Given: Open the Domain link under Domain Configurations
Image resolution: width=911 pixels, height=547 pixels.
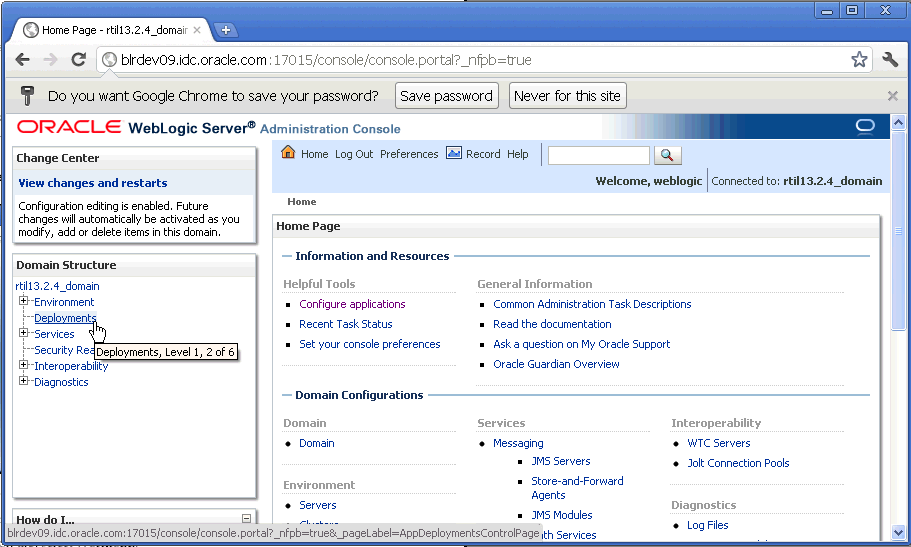Looking at the screenshot, I should [x=317, y=443].
